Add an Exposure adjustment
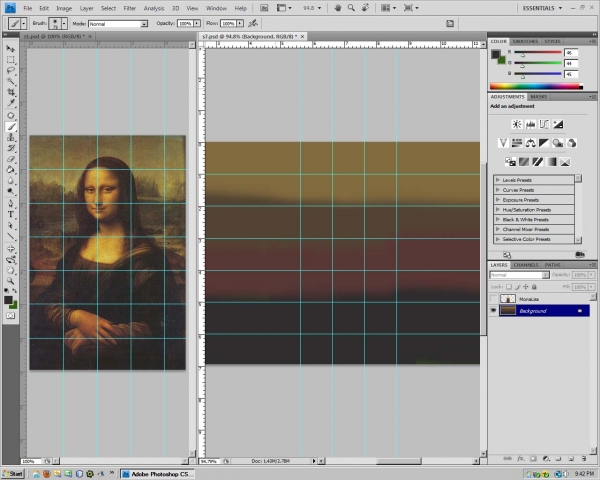 pyautogui.click(x=558, y=124)
